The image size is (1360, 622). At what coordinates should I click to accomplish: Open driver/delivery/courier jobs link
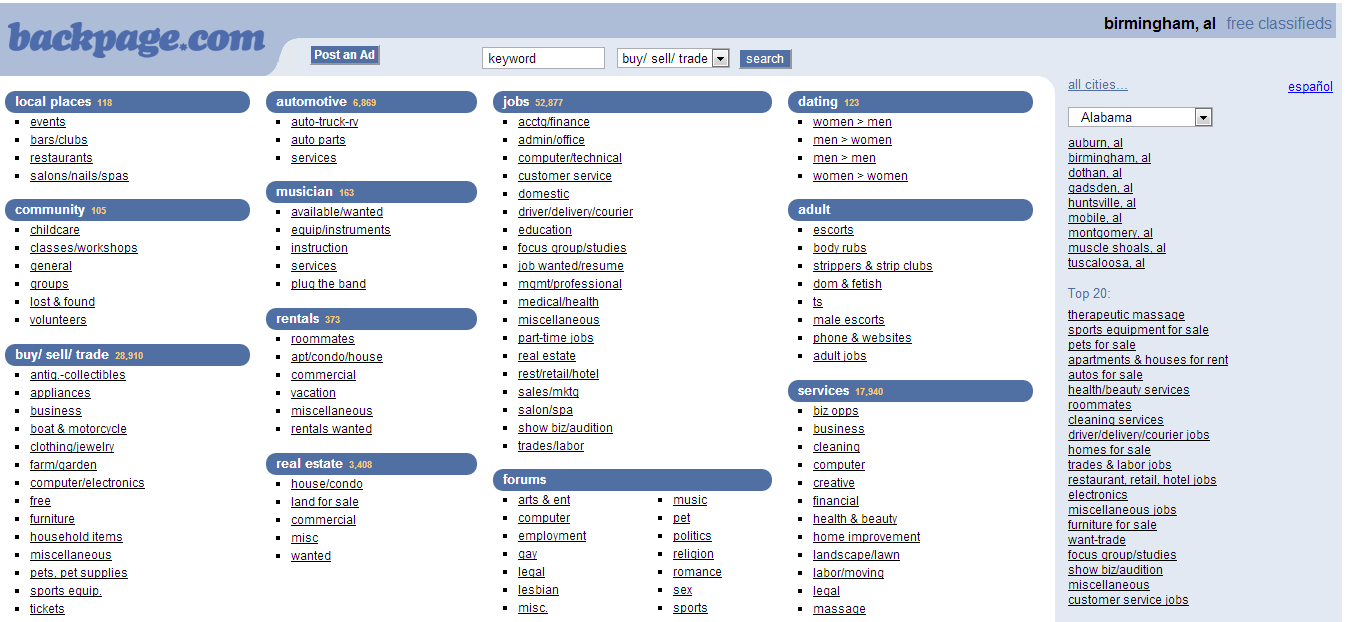click(x=575, y=212)
